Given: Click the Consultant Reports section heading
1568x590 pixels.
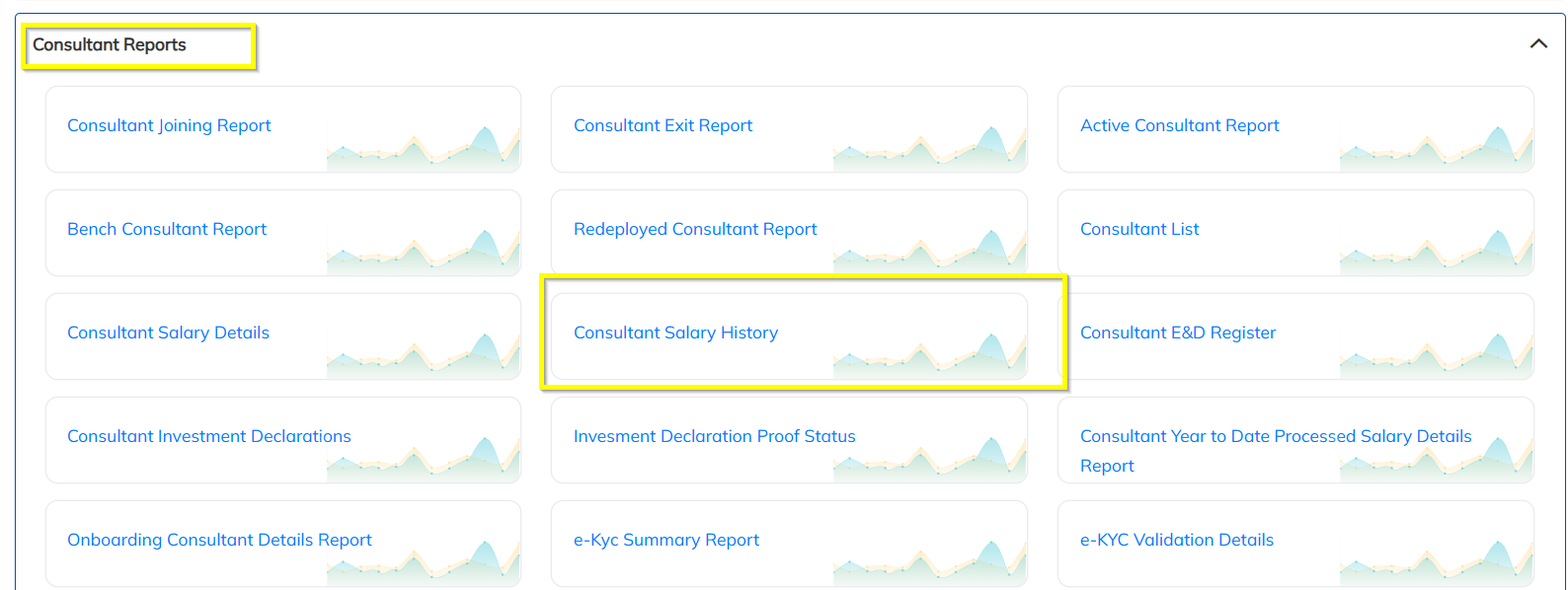Looking at the screenshot, I should (110, 44).
